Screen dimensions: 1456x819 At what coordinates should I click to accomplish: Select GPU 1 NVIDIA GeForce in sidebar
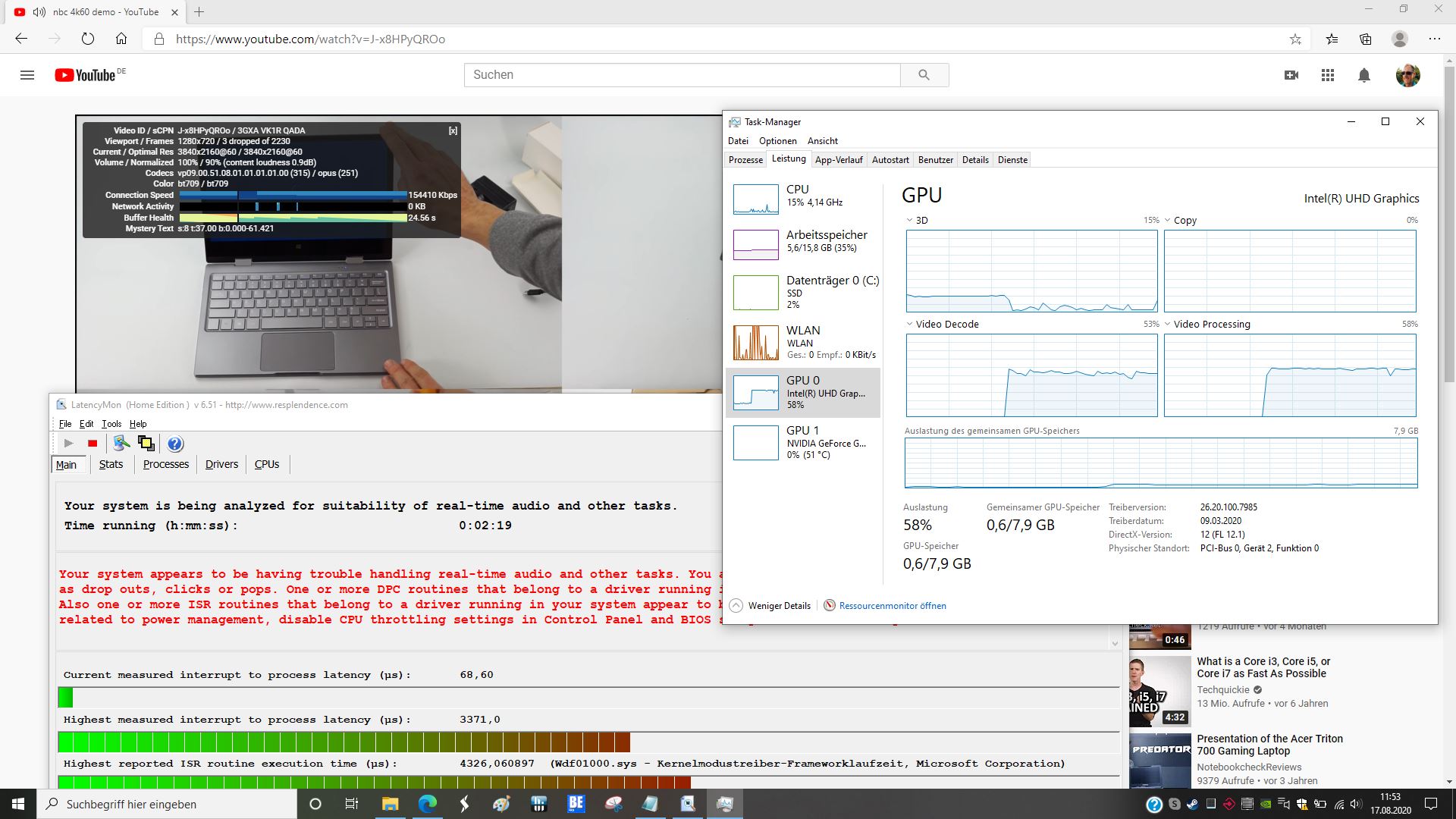click(x=802, y=442)
